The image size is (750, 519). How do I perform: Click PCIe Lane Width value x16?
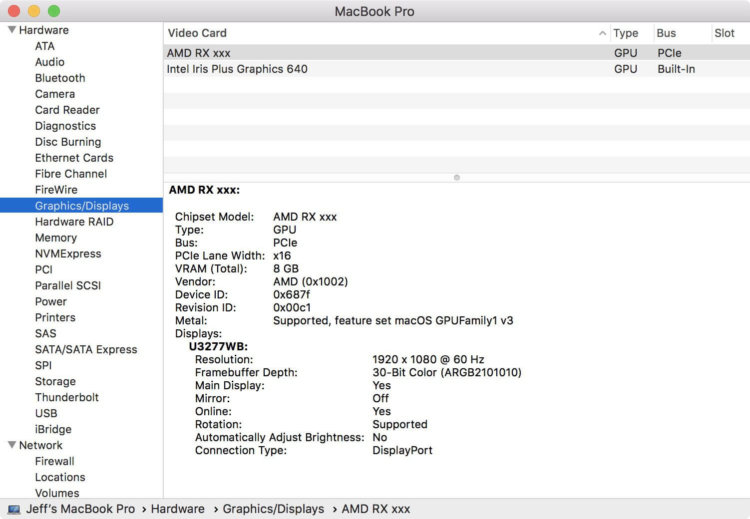point(282,255)
